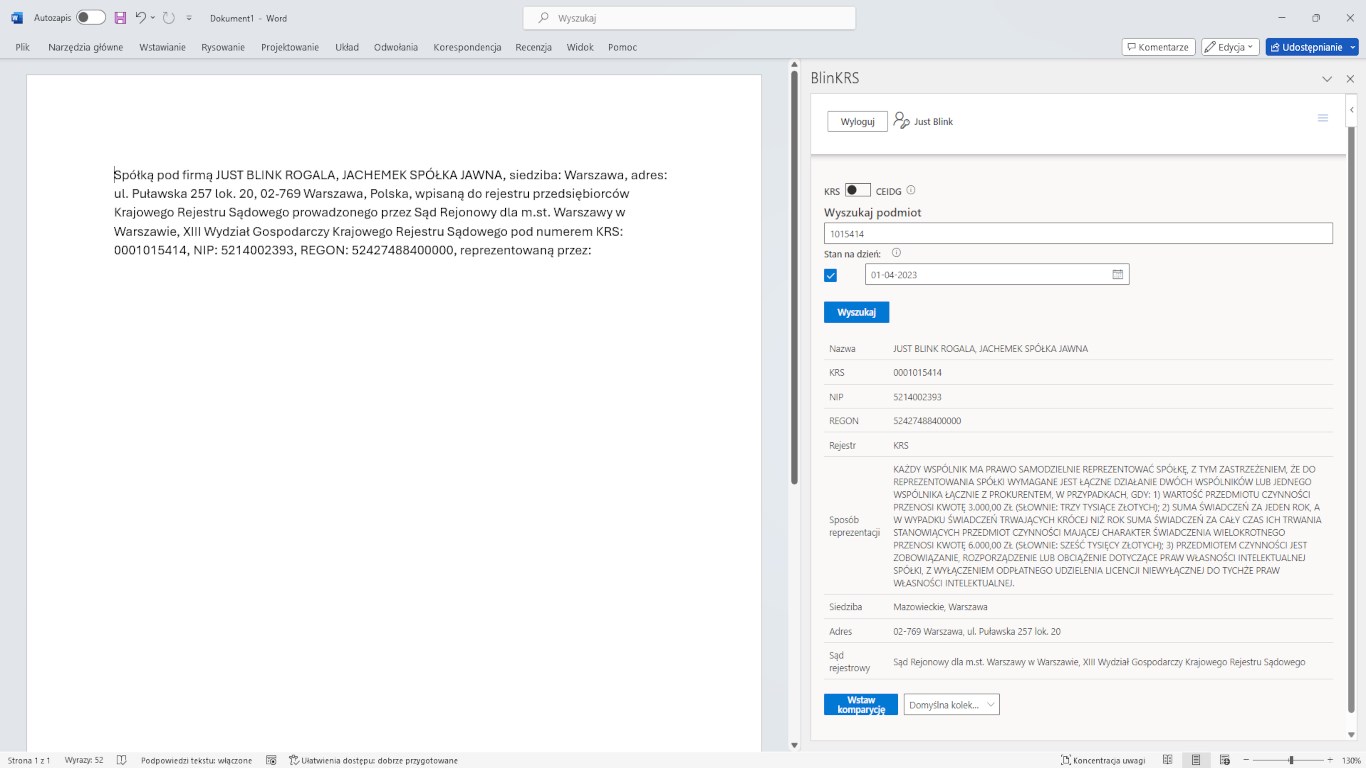Click the Wyszukaj podmiot input with 1015414

point(1078,233)
